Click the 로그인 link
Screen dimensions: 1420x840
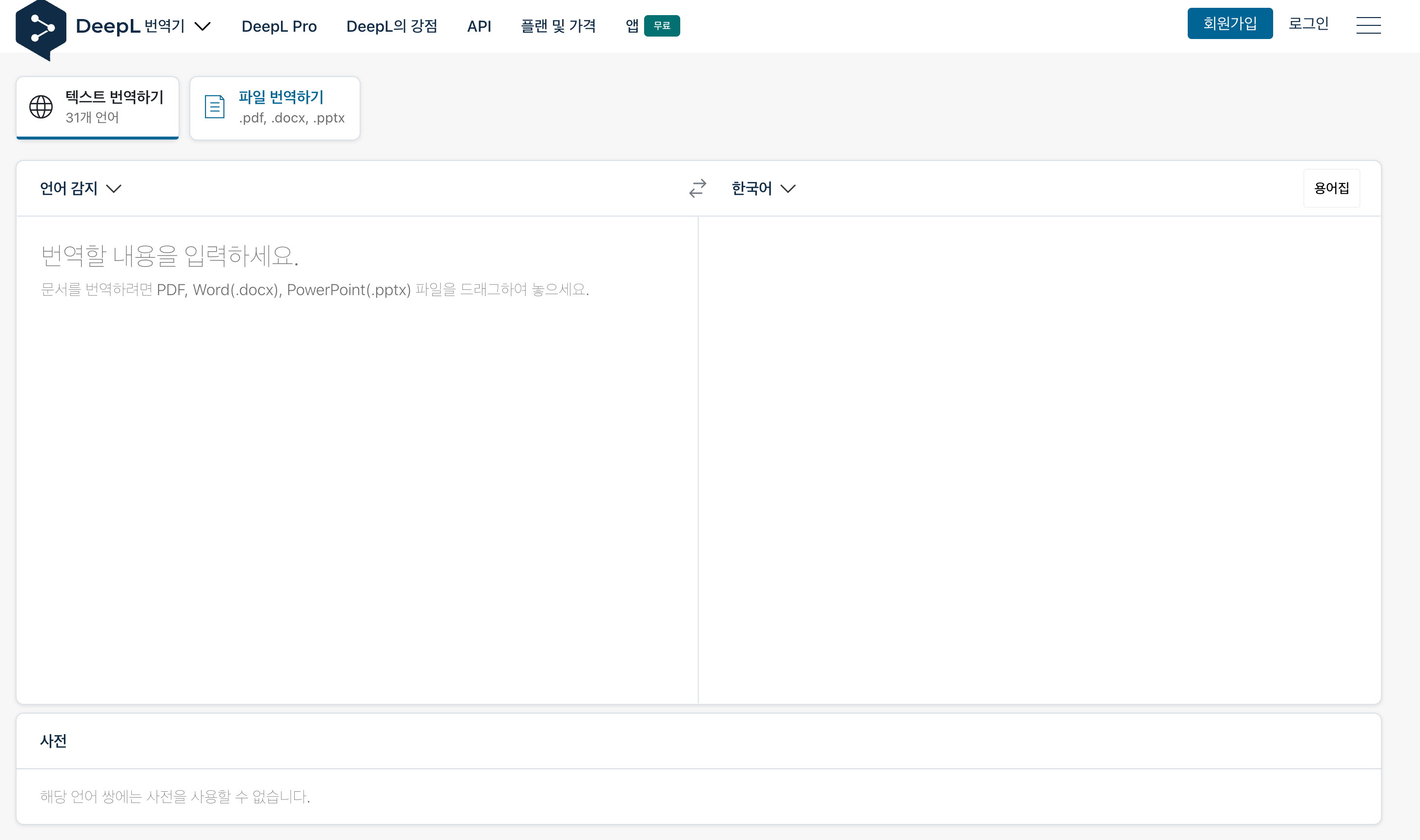point(1308,23)
